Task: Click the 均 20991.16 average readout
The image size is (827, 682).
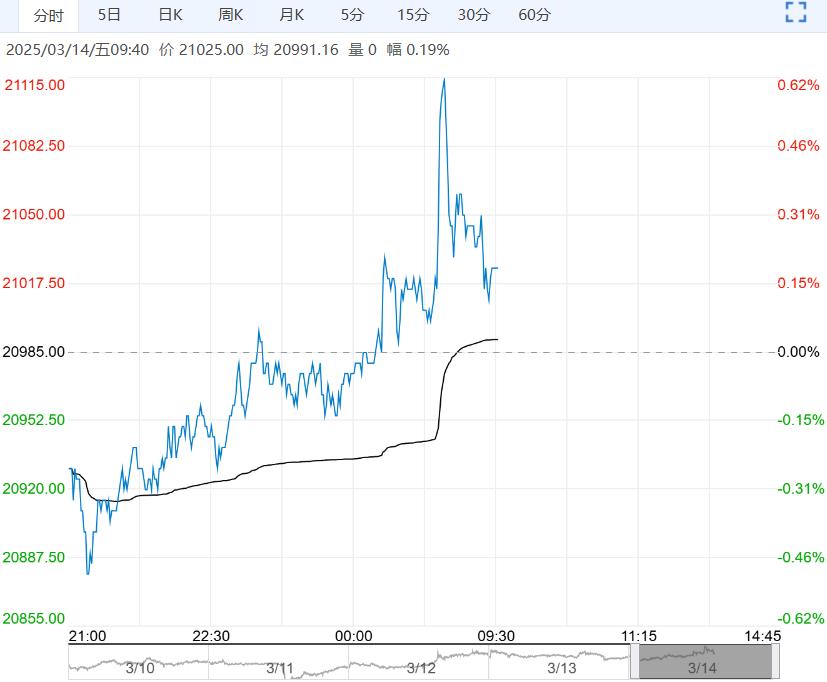Action: (296, 50)
